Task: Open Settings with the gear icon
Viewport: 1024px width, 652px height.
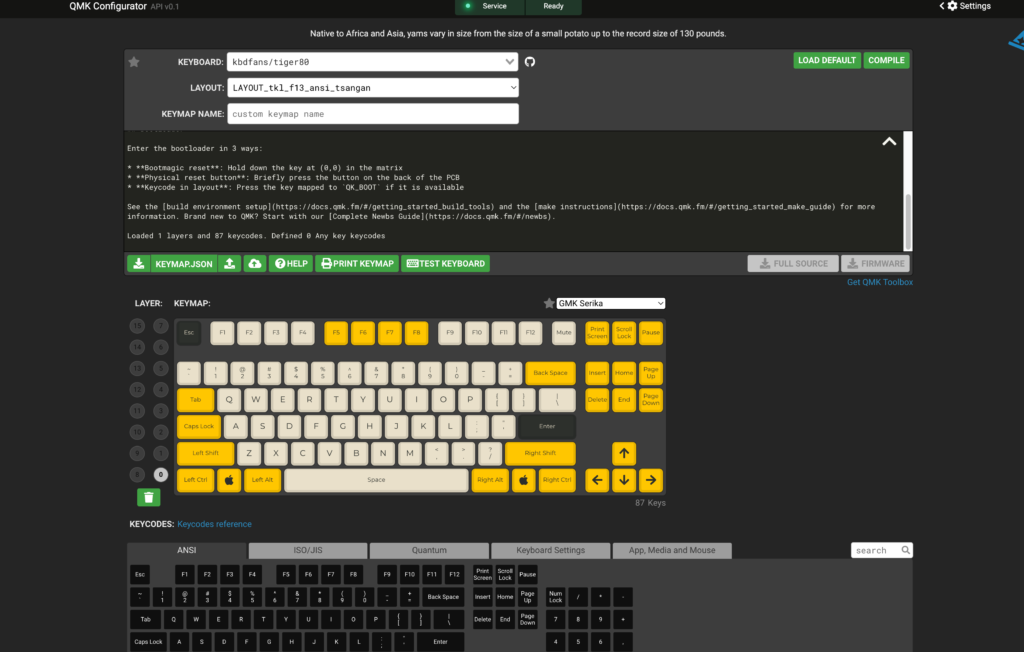Action: [x=952, y=6]
